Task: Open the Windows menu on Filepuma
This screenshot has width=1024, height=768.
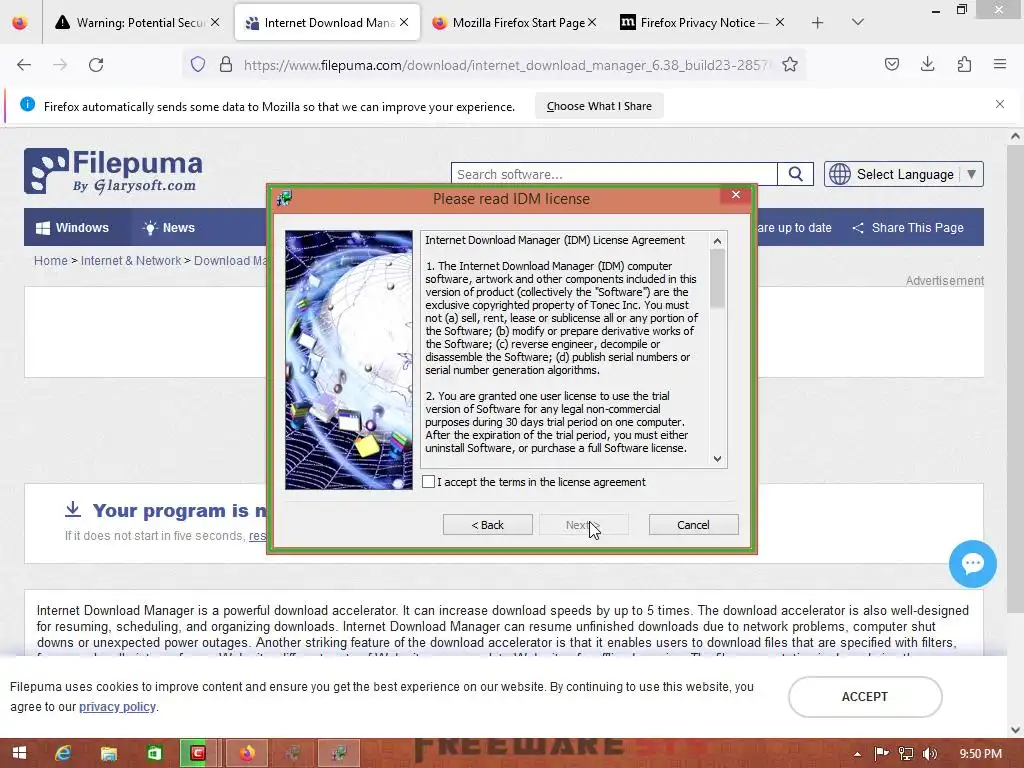Action: [x=72, y=228]
